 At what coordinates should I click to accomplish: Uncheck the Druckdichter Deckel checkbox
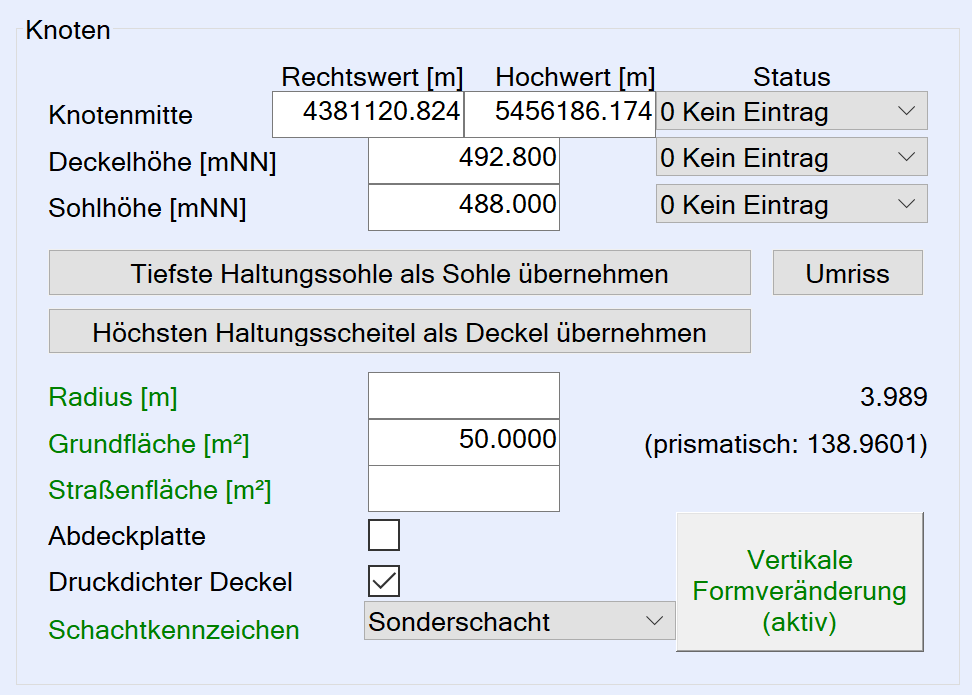tap(384, 581)
